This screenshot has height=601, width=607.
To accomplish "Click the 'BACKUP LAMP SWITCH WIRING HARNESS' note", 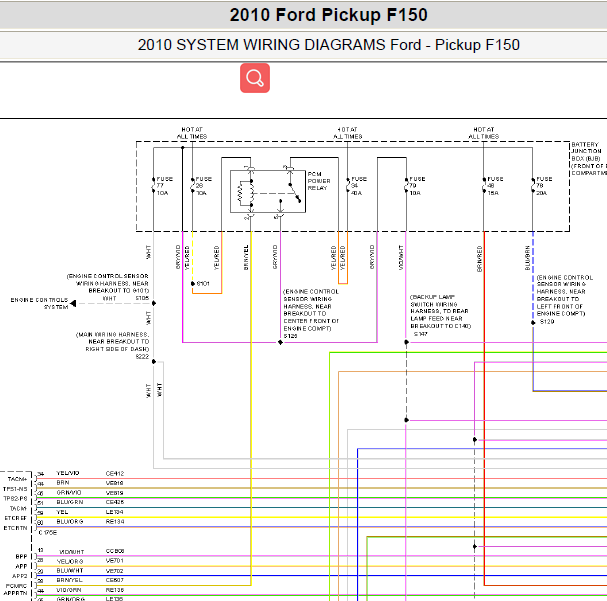I will point(441,312).
